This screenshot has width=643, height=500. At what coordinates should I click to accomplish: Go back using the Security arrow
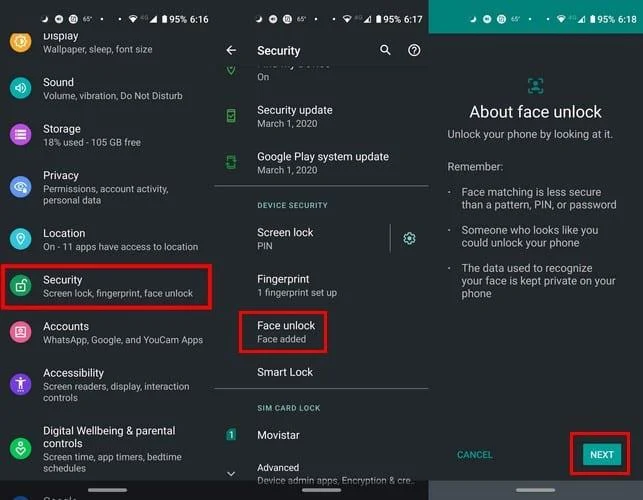(231, 50)
